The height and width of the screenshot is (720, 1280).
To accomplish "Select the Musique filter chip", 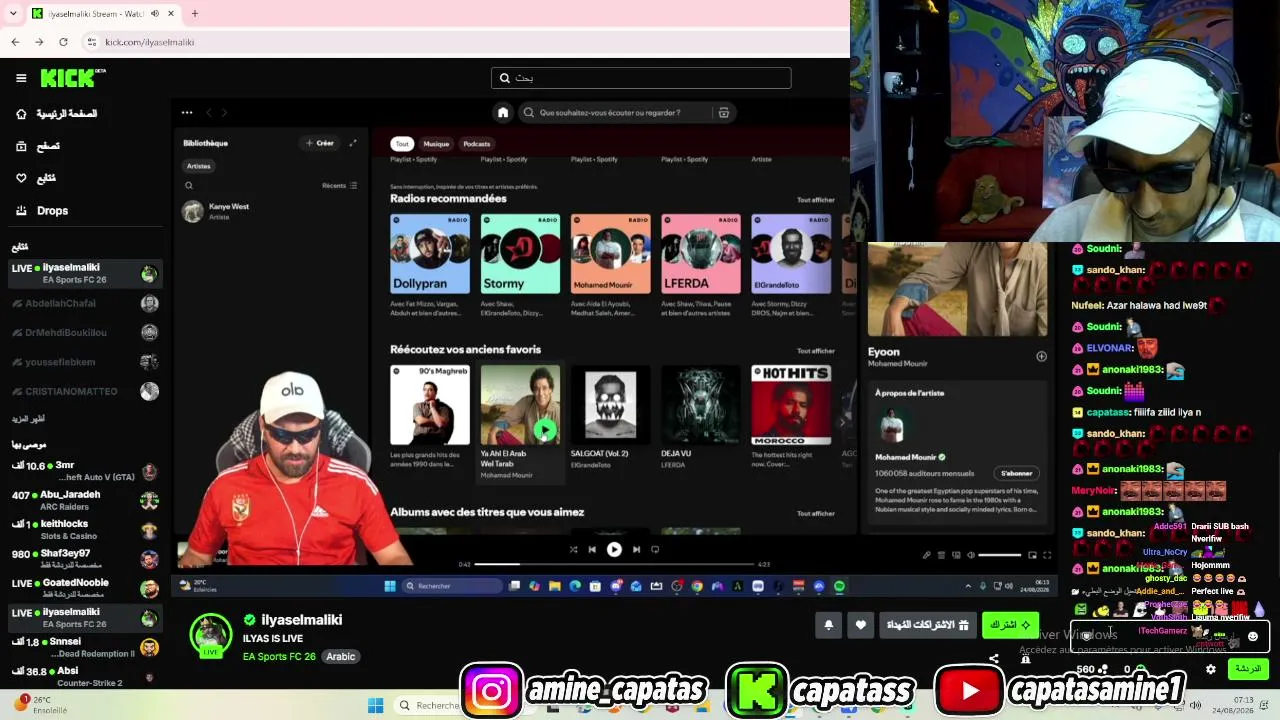I will [436, 144].
